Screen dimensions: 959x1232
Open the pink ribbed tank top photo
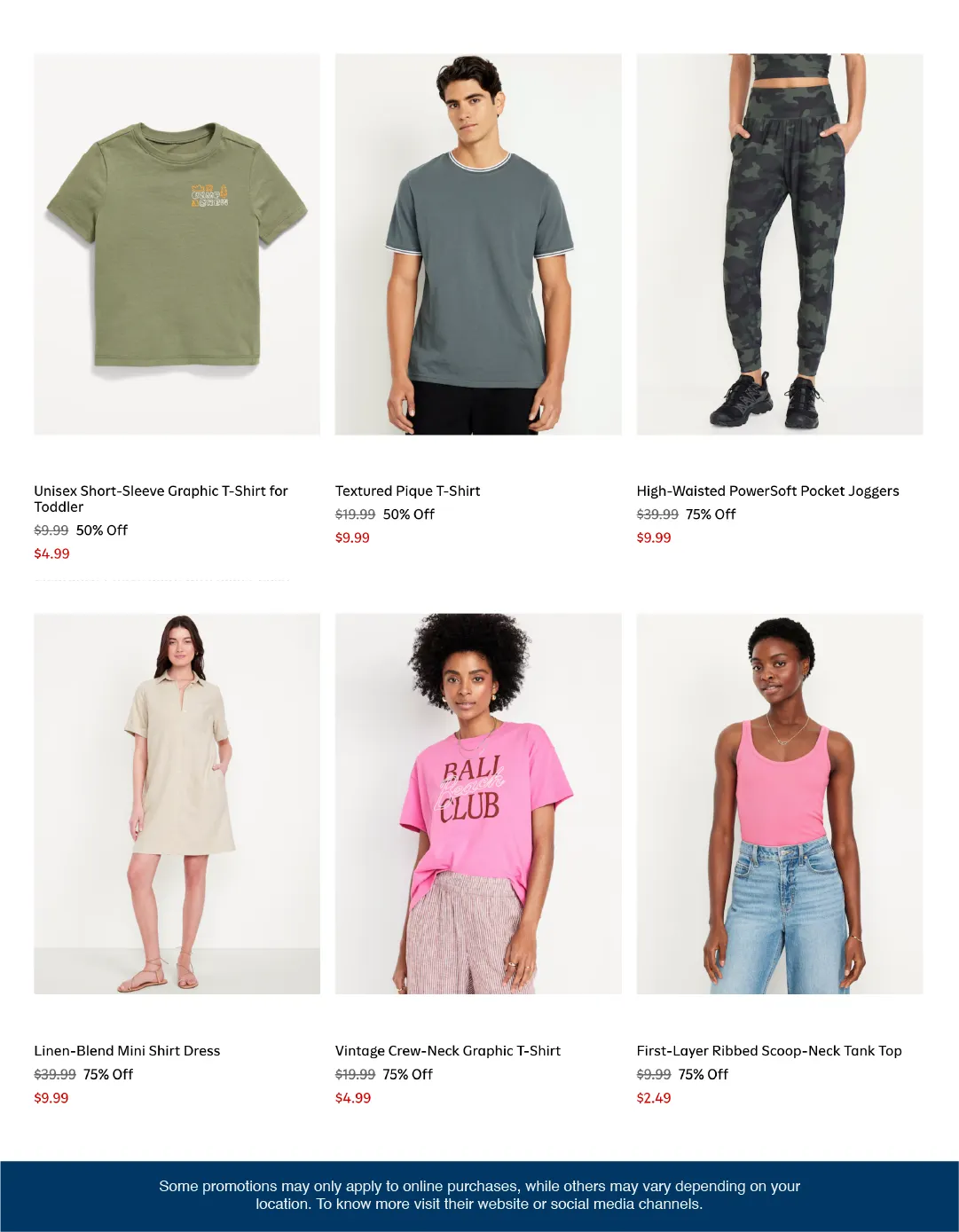(780, 804)
